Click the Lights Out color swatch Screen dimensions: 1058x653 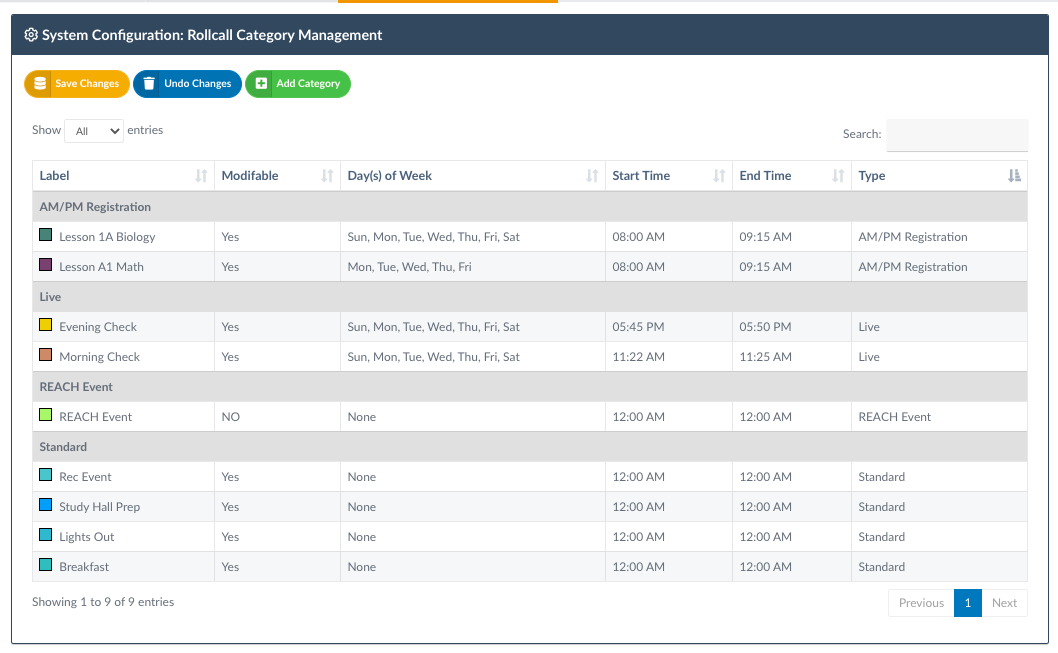click(x=46, y=535)
